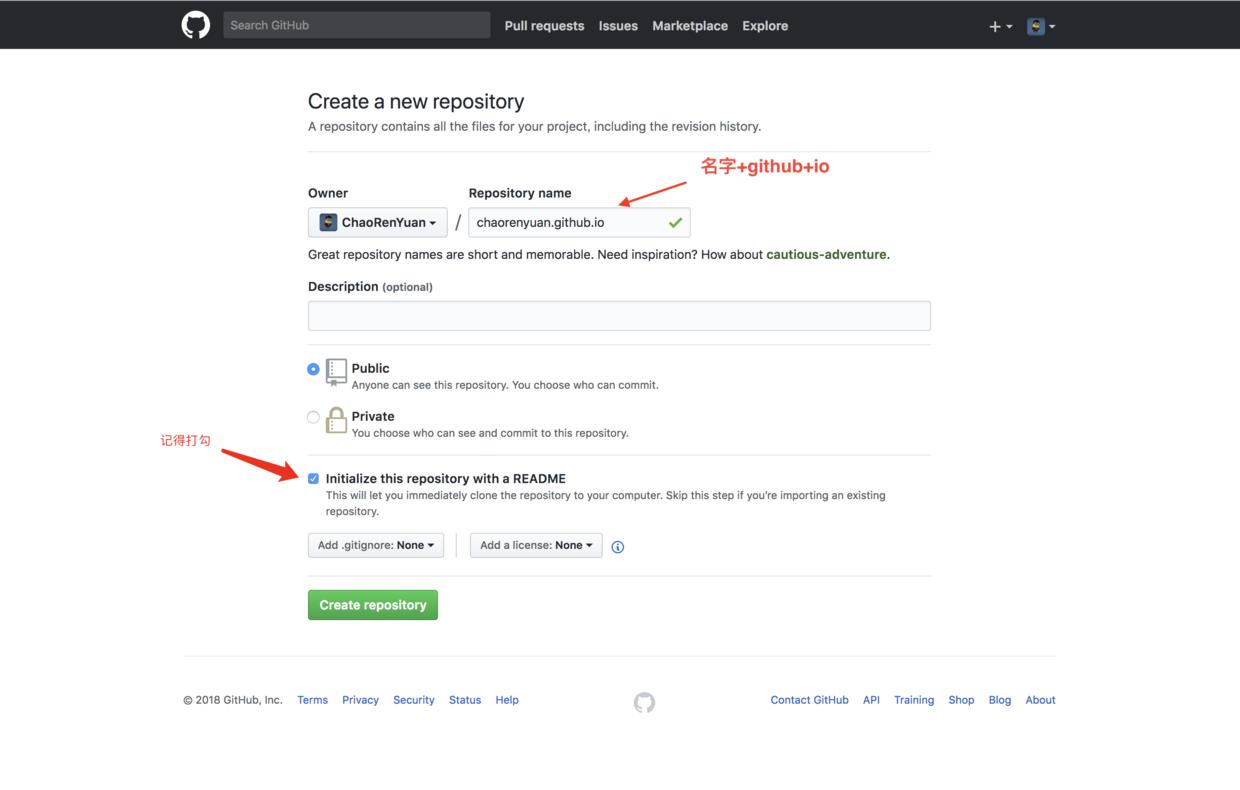Expand the Add a license dropdown

[536, 545]
